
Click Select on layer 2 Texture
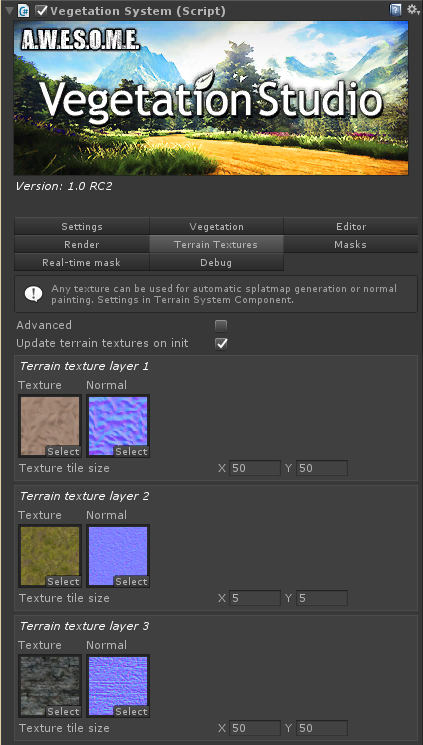(x=63, y=582)
